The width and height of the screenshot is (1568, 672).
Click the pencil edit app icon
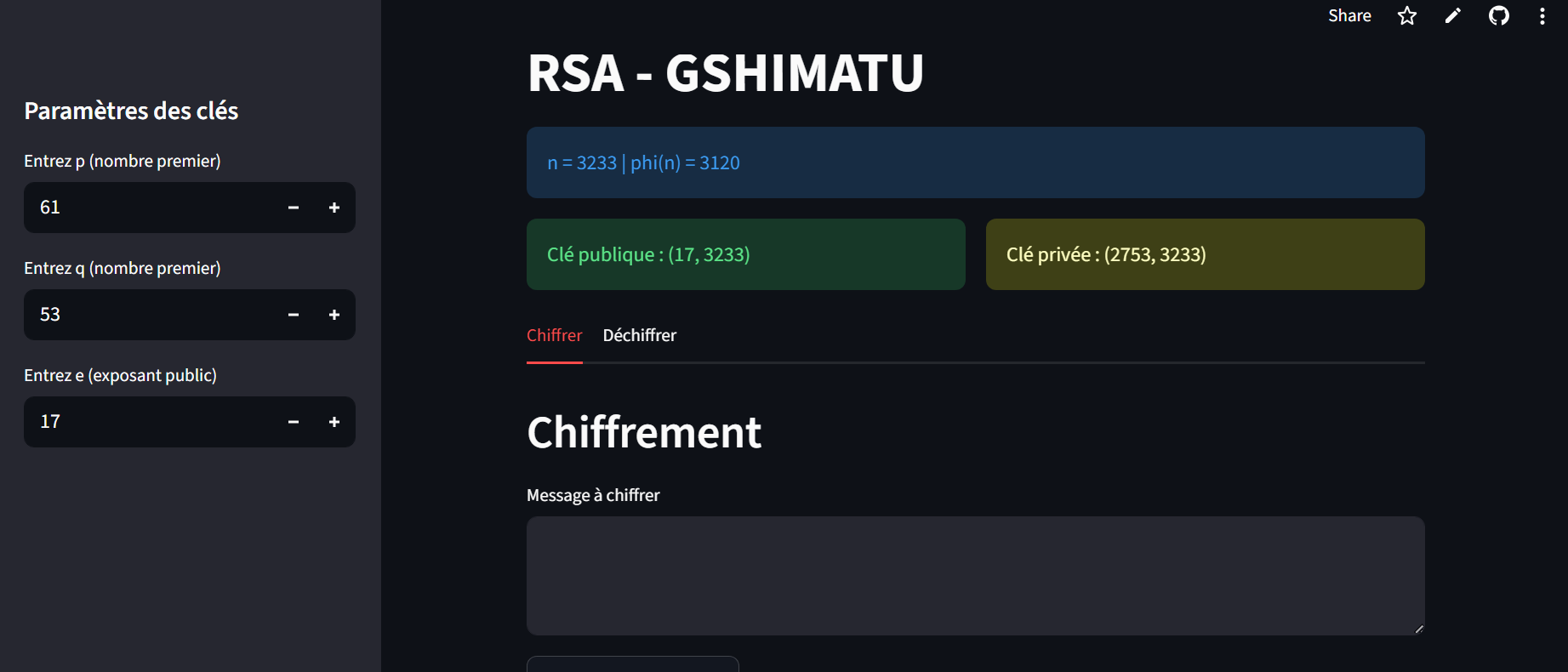[x=1453, y=16]
